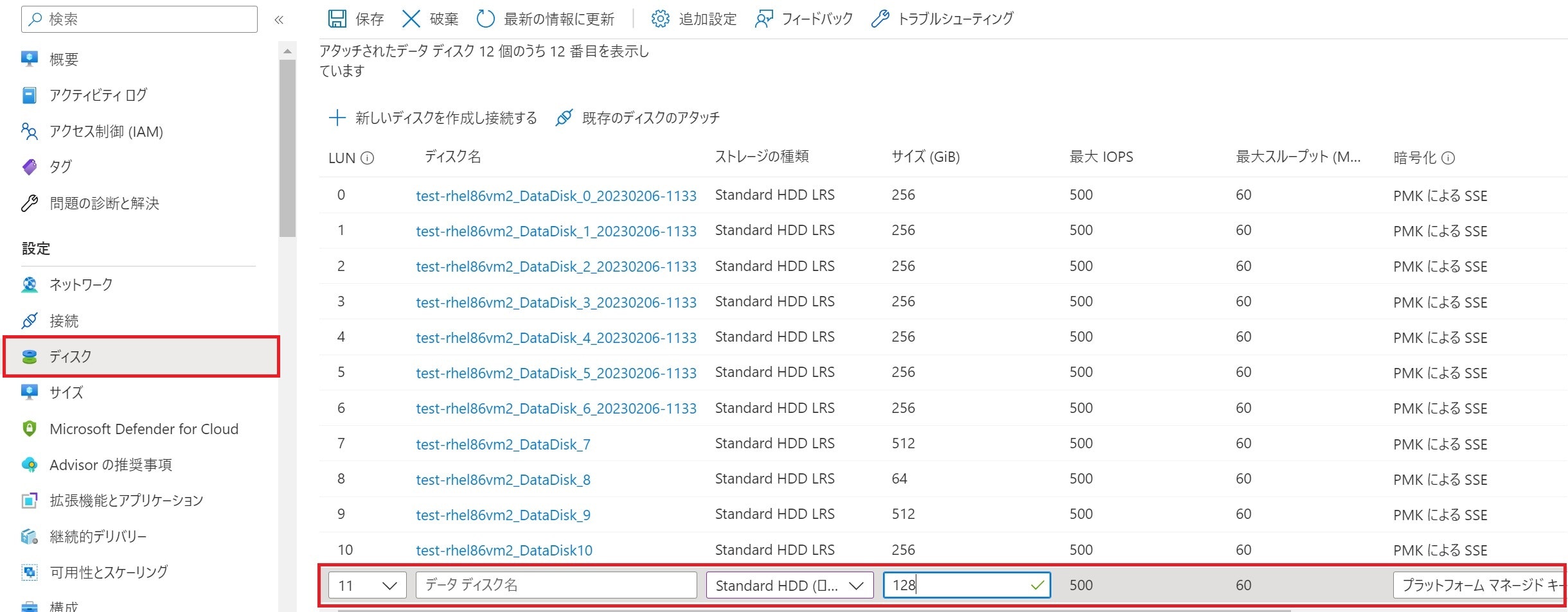Click the 概要 monitor icon in sidebar

coord(30,59)
